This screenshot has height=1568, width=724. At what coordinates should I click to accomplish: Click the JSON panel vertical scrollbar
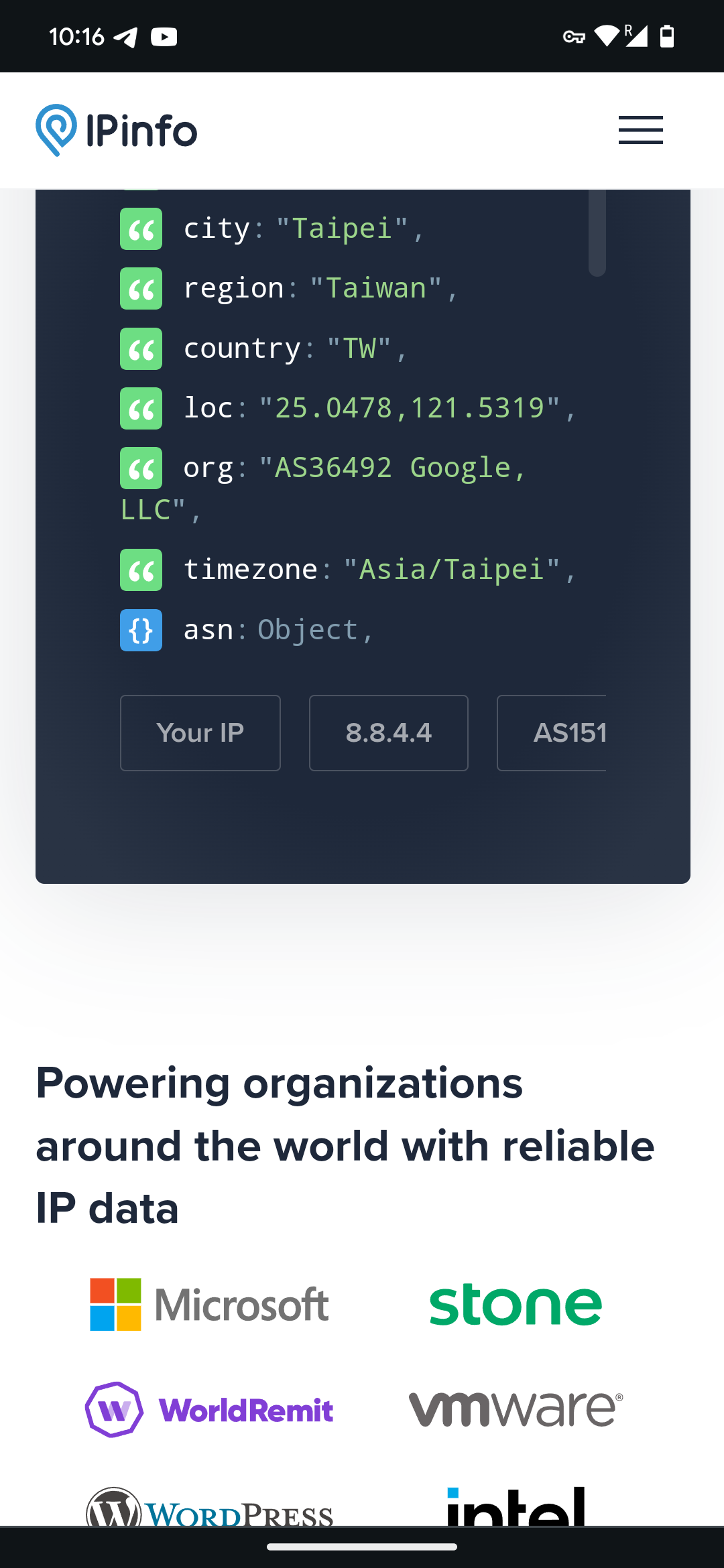pyautogui.click(x=597, y=233)
